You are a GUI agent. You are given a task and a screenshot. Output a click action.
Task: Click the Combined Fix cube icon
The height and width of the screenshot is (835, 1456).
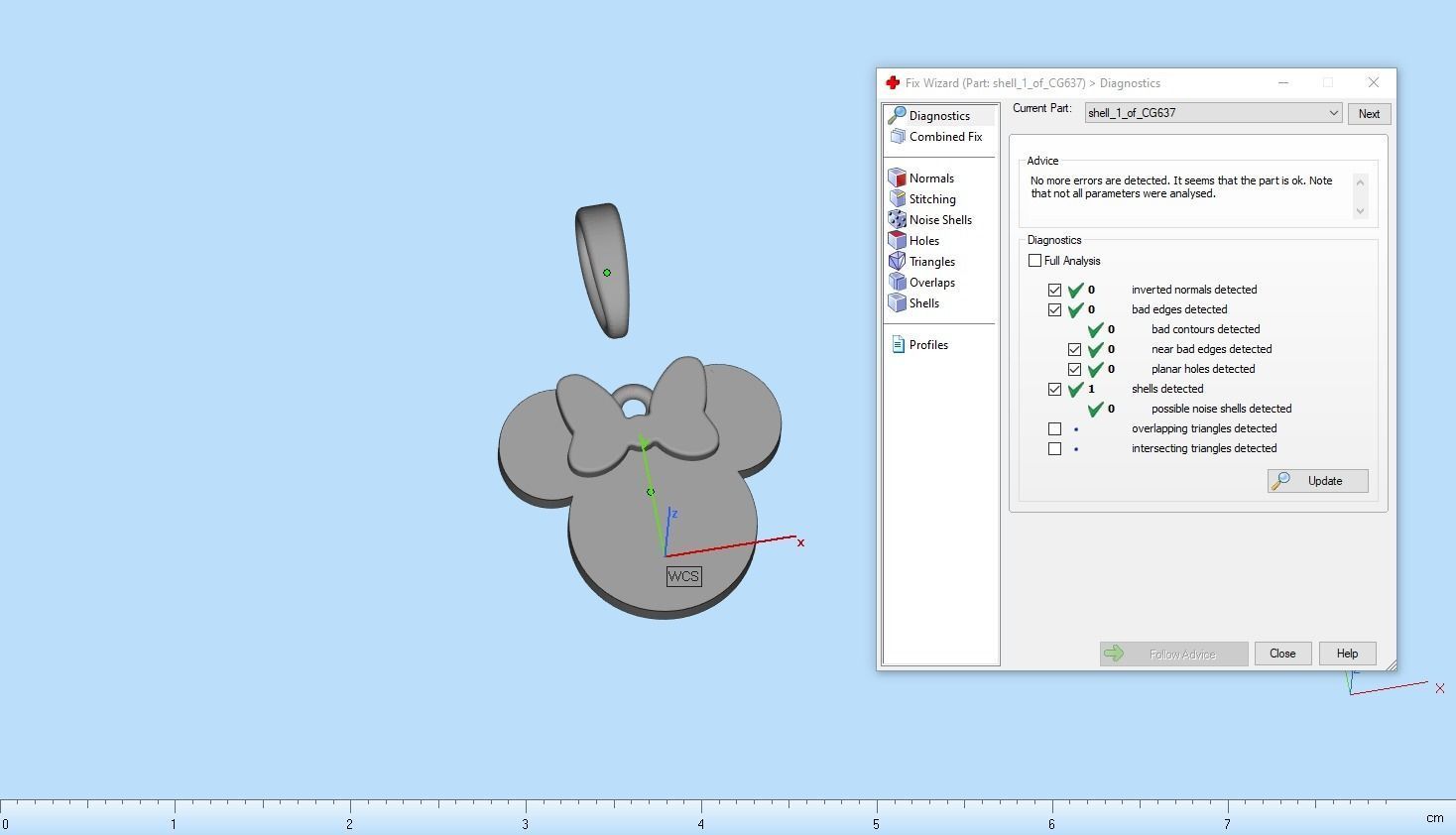(x=898, y=137)
